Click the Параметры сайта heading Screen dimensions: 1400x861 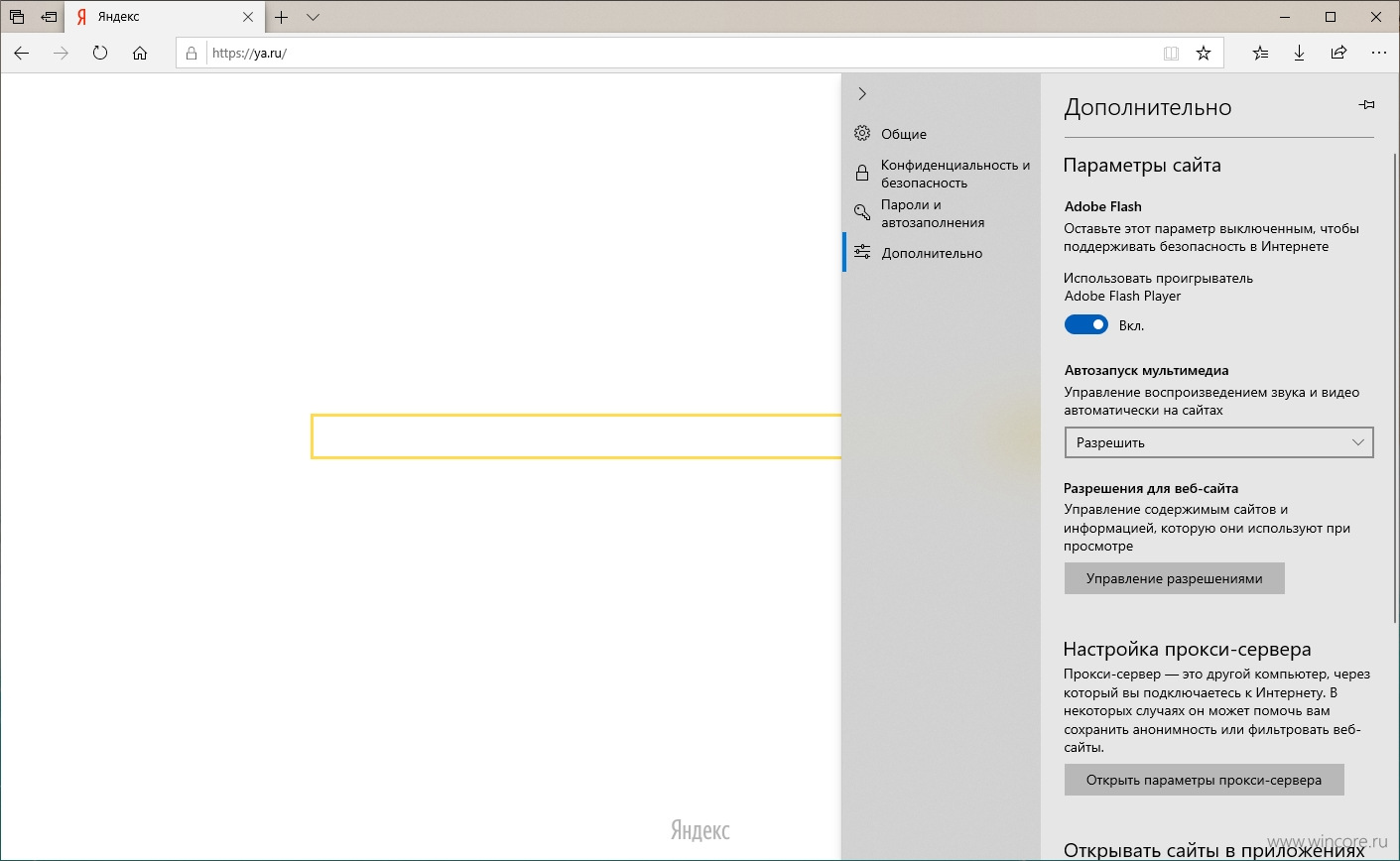tap(1142, 166)
